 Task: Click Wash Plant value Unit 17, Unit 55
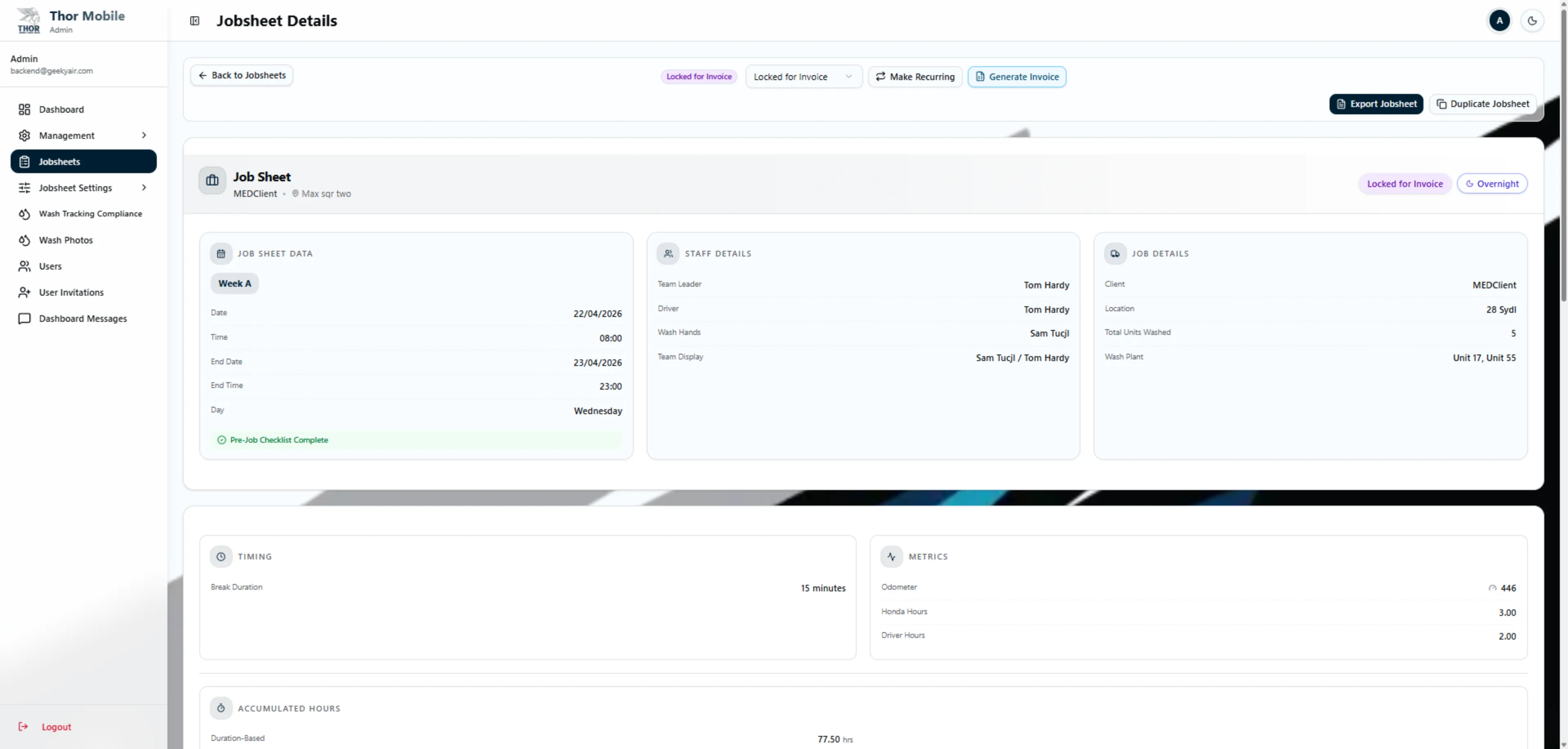[1484, 358]
